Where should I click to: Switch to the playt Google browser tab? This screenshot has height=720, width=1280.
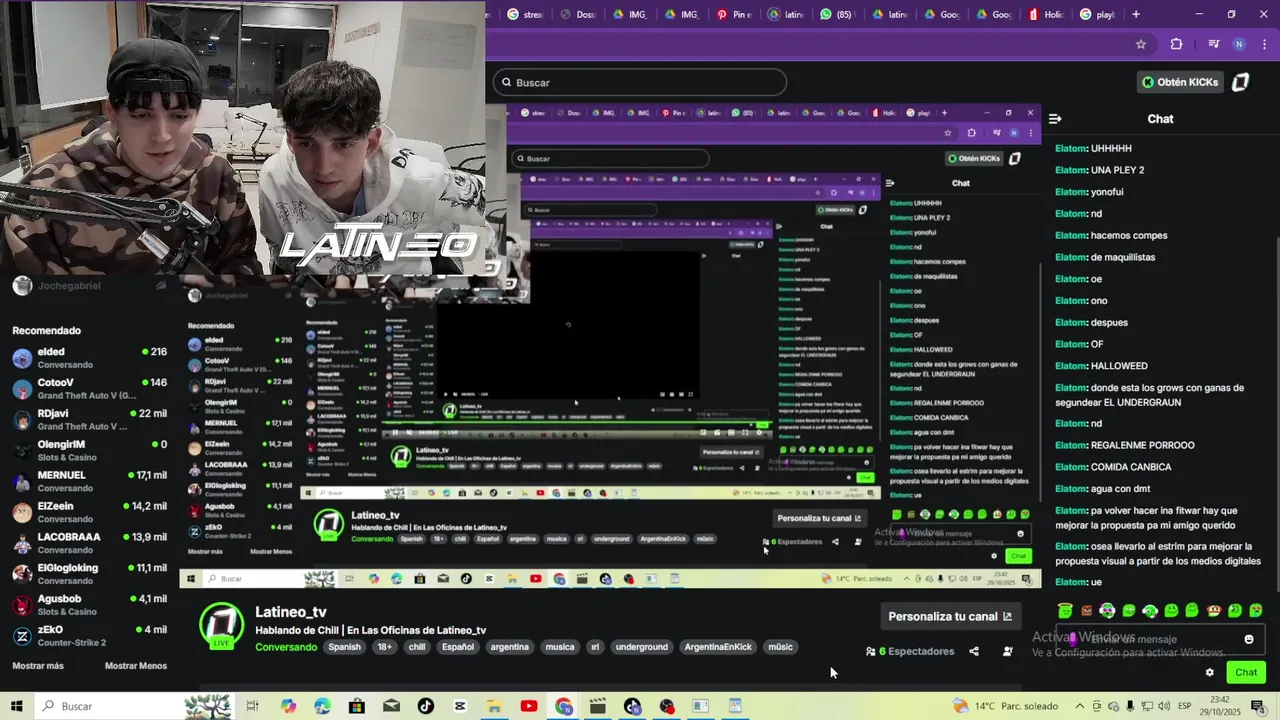pyautogui.click(x=1097, y=14)
